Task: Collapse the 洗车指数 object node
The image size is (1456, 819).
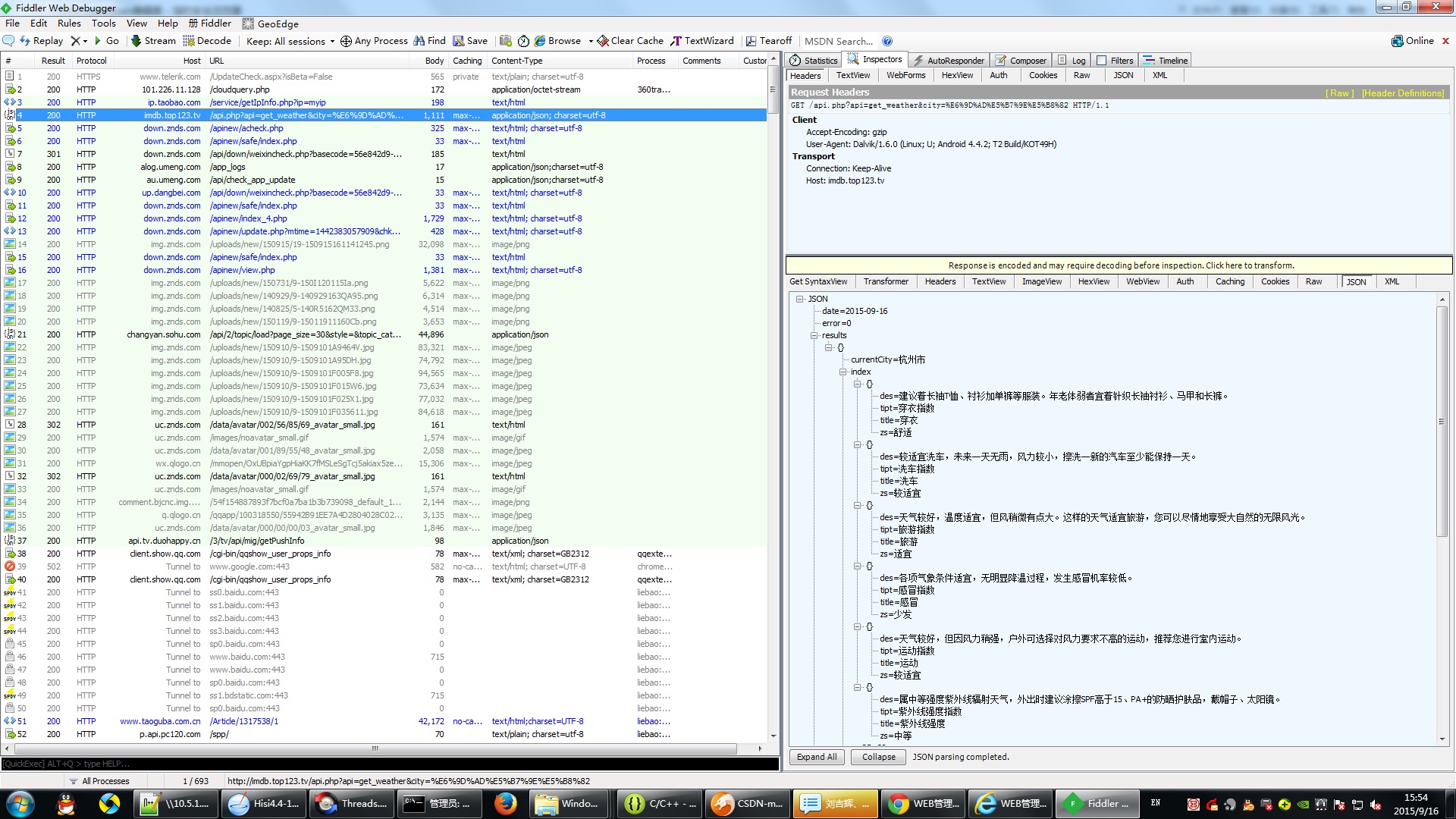Action: pyautogui.click(x=857, y=444)
